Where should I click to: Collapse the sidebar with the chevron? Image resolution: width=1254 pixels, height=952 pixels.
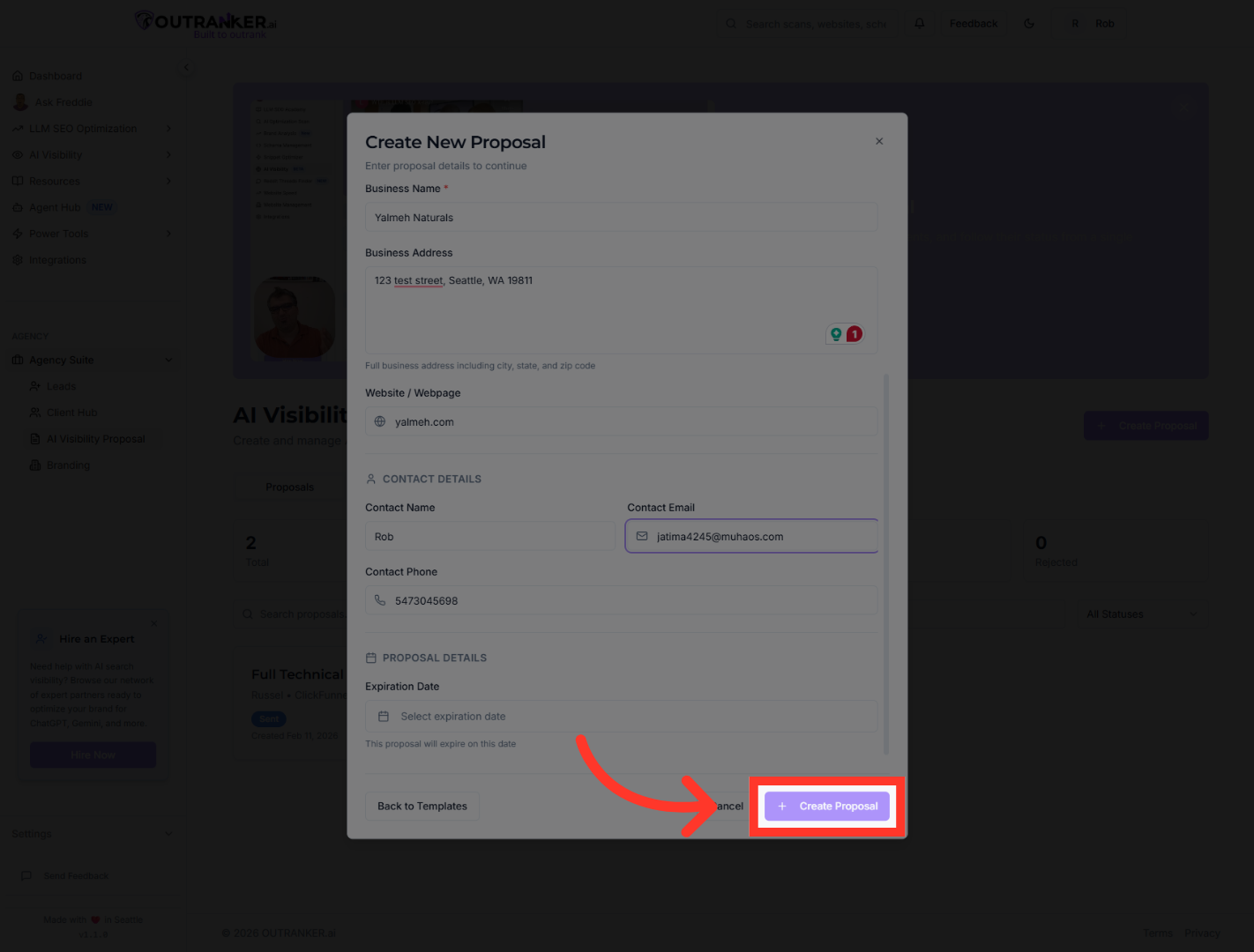pos(186,68)
